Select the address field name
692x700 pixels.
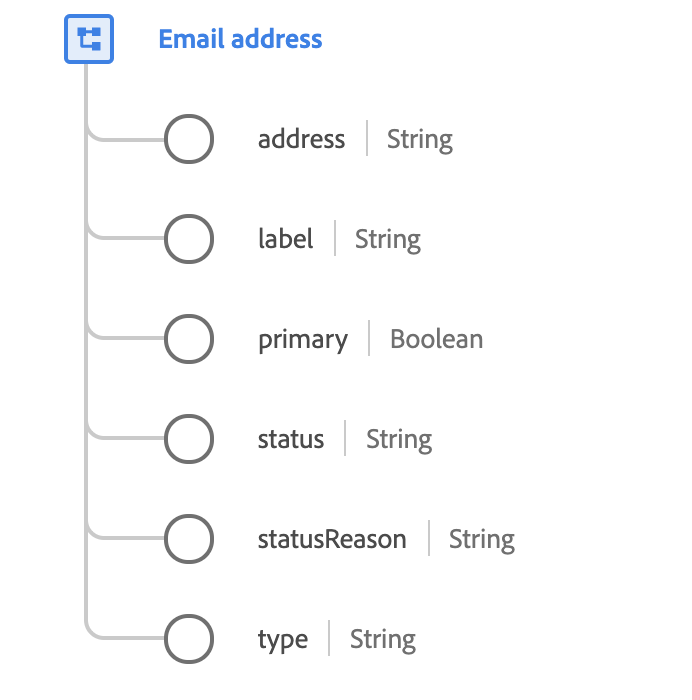pos(301,139)
